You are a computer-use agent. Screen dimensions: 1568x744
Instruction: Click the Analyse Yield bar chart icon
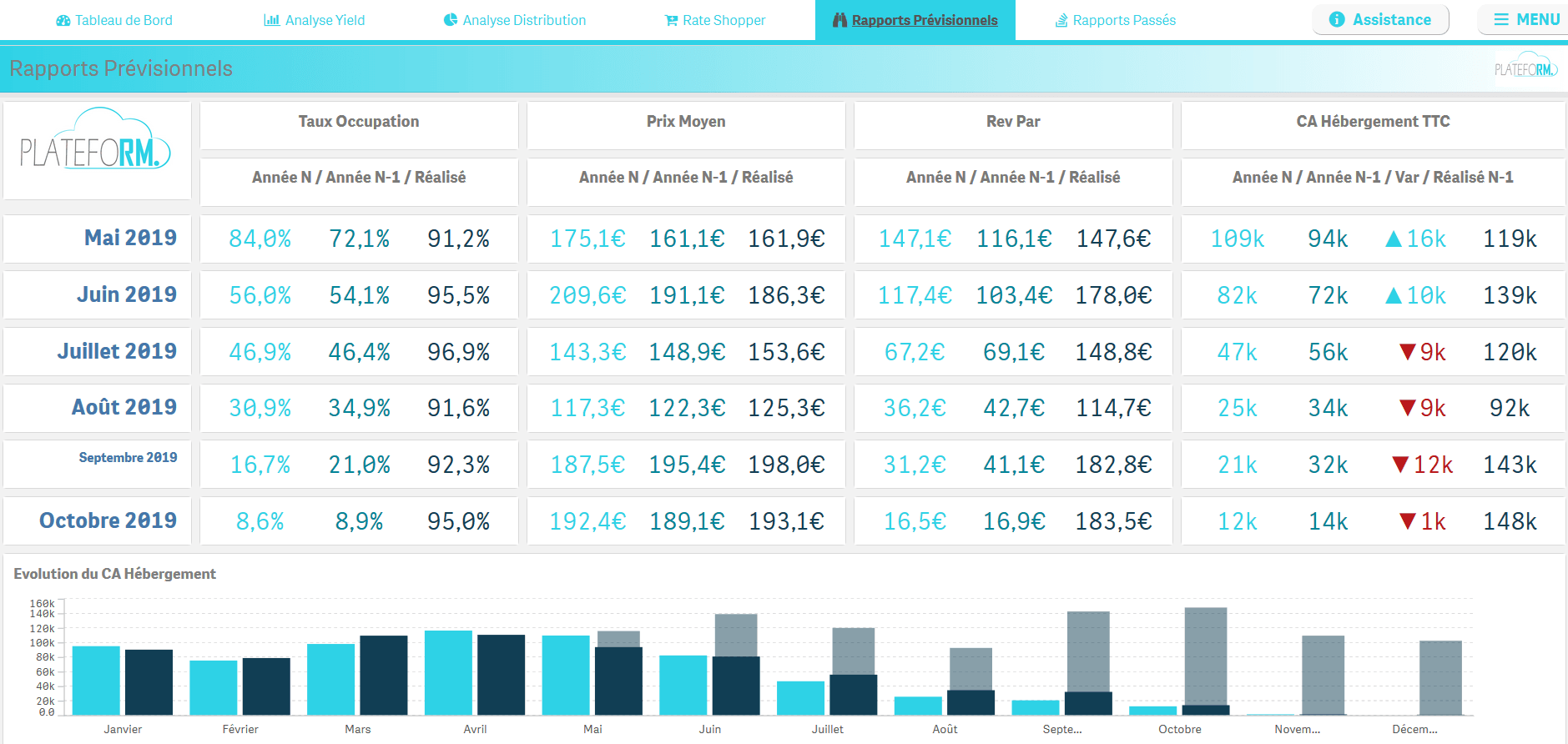[271, 20]
